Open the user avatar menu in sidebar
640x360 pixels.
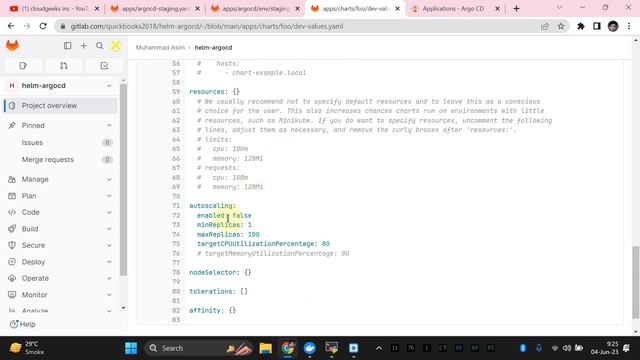[116, 46]
